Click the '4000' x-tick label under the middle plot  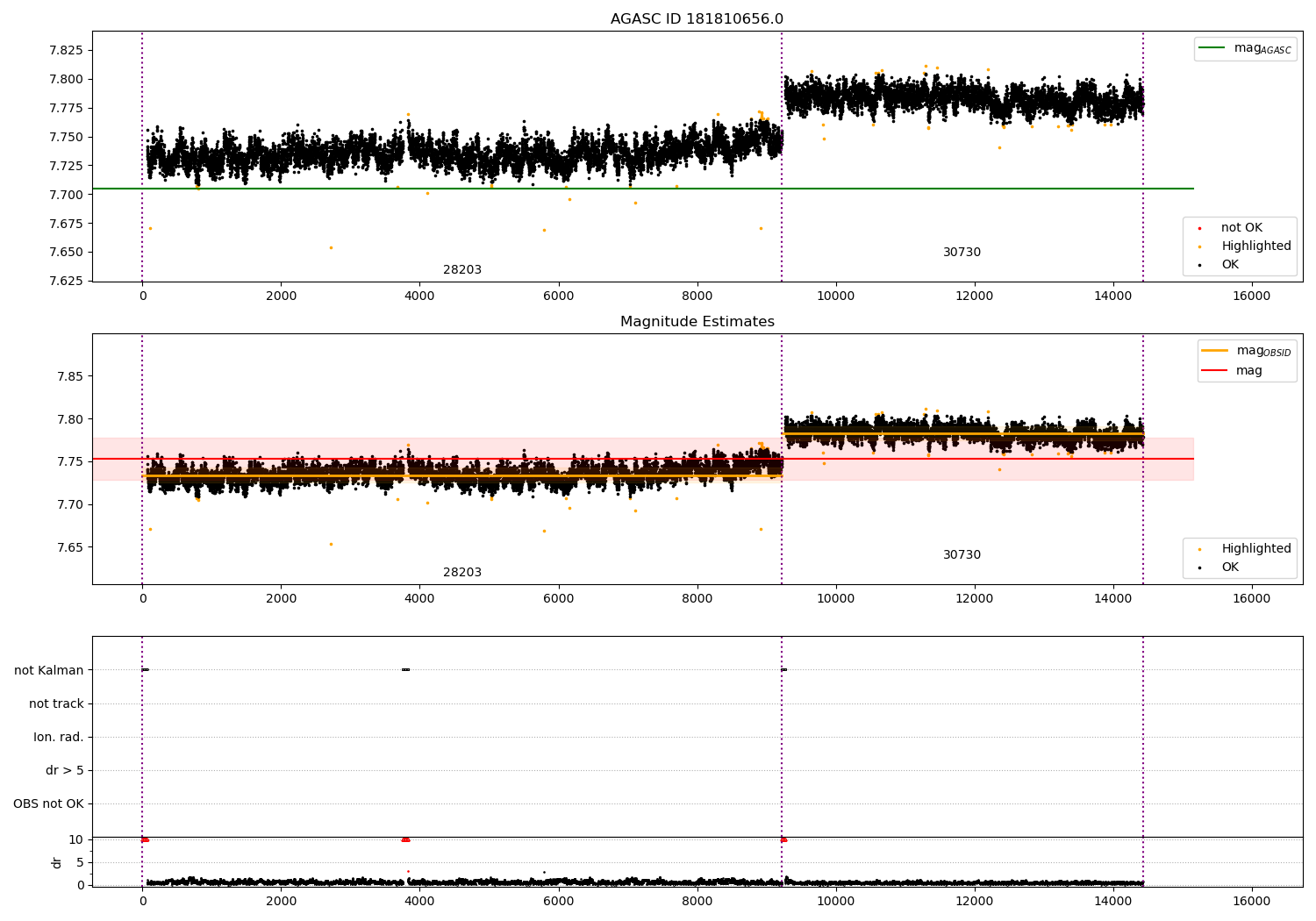tap(419, 599)
